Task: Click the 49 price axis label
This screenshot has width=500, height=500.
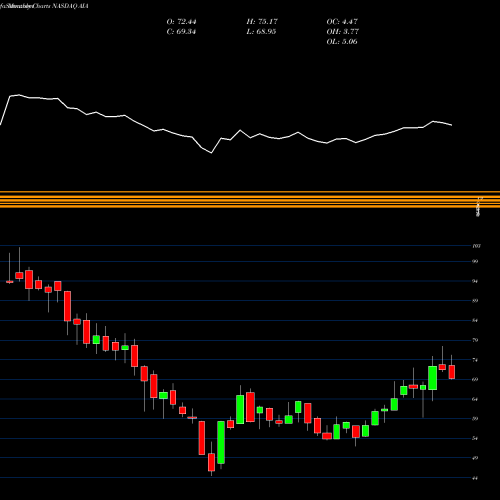Action: (x=475, y=458)
